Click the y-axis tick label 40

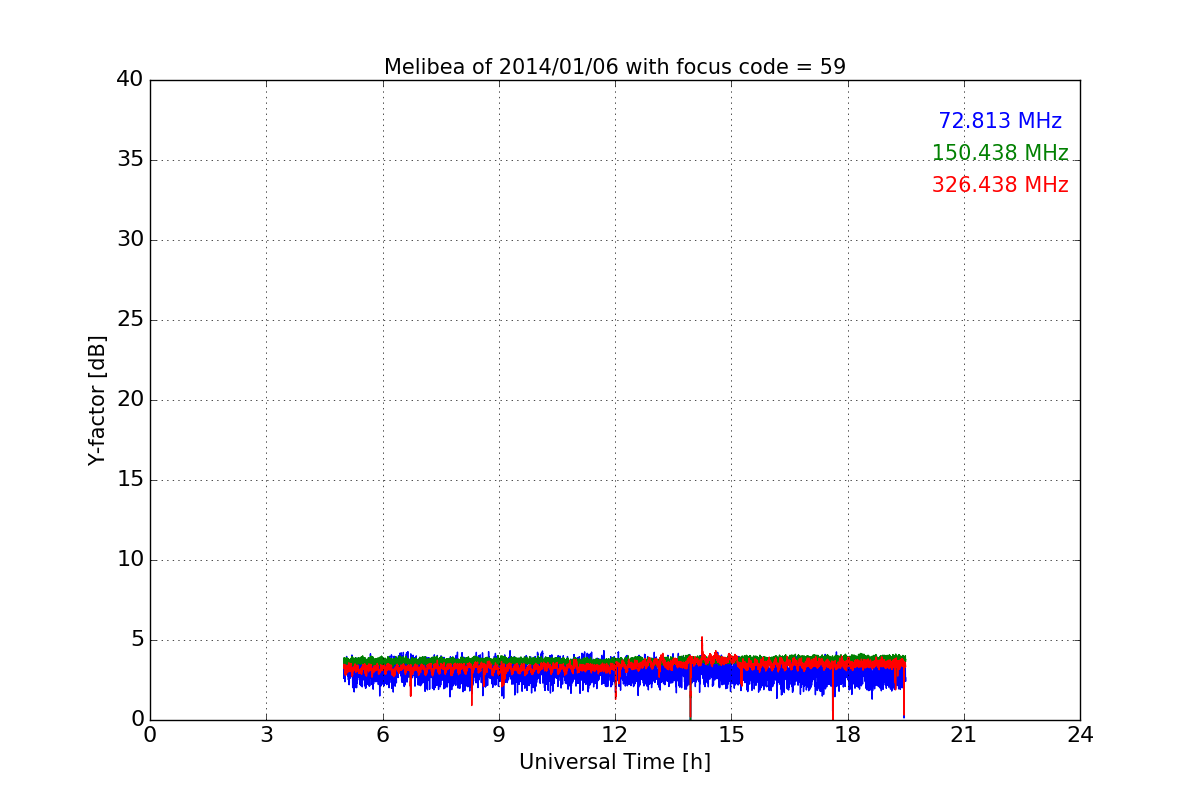[x=130, y=80]
